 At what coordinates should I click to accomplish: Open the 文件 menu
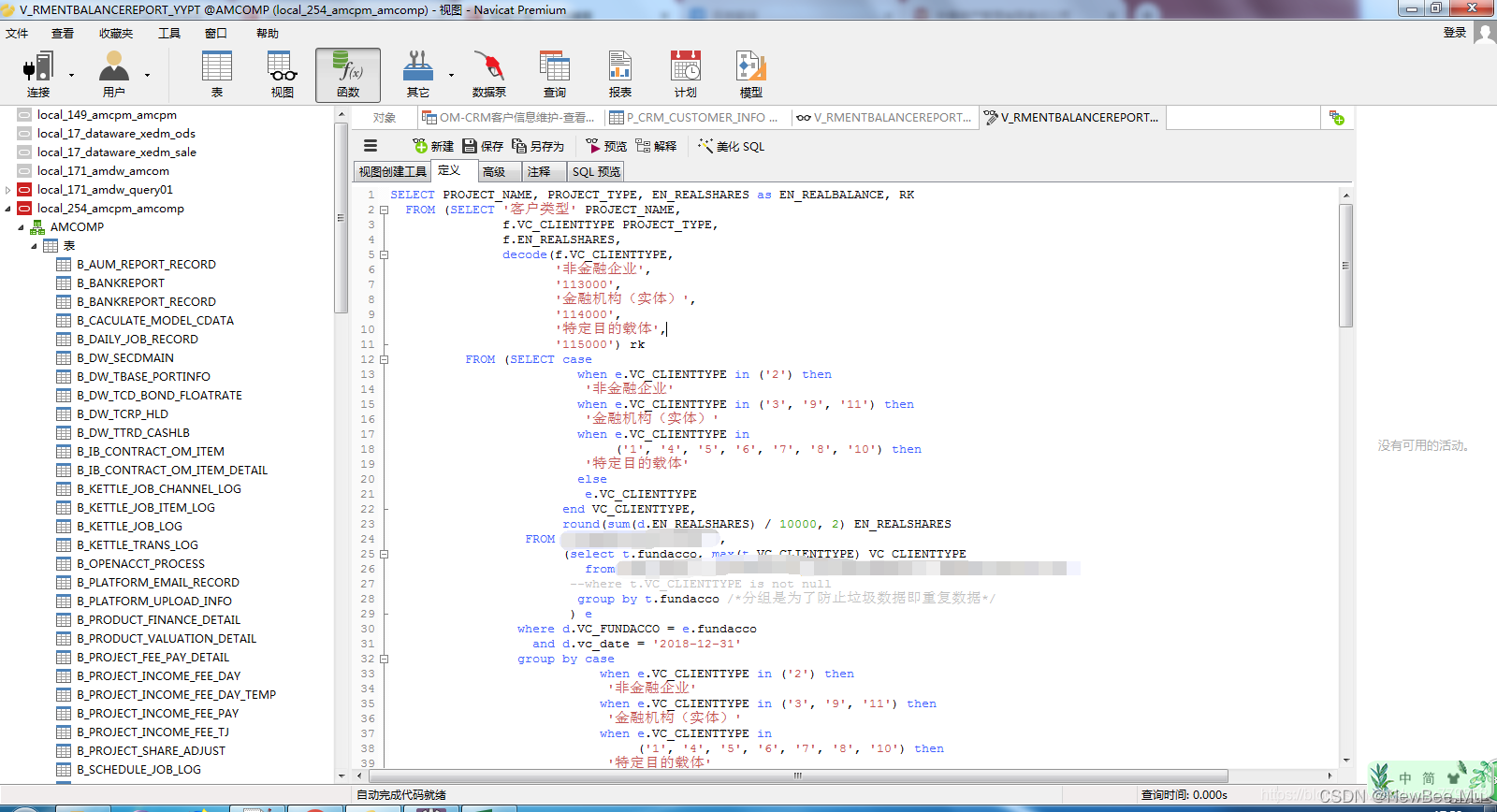[x=17, y=33]
